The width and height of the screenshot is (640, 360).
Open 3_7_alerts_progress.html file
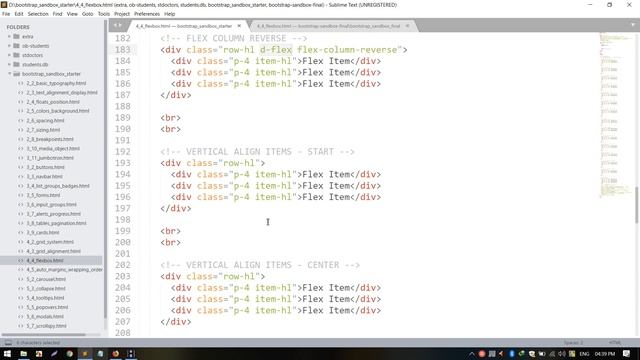(x=53, y=214)
